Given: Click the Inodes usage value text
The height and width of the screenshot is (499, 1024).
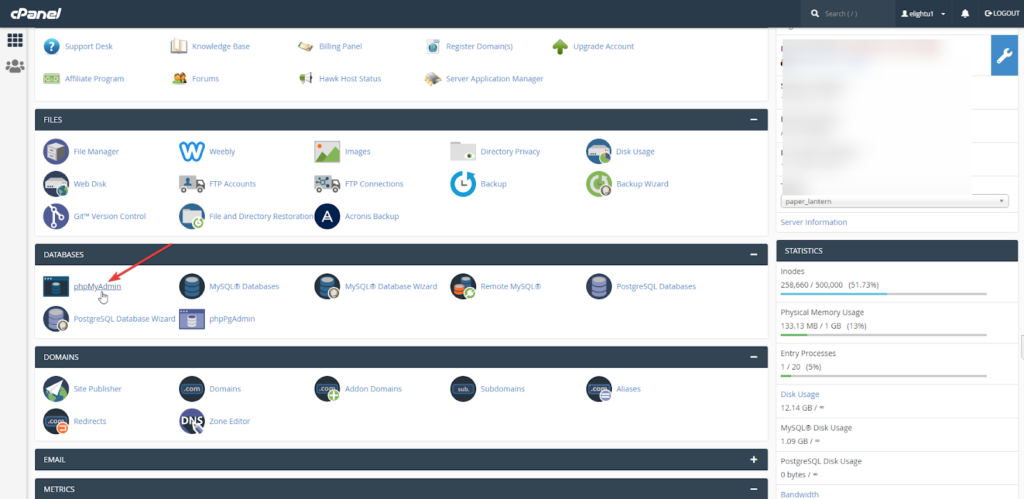Looking at the screenshot, I should (829, 285).
